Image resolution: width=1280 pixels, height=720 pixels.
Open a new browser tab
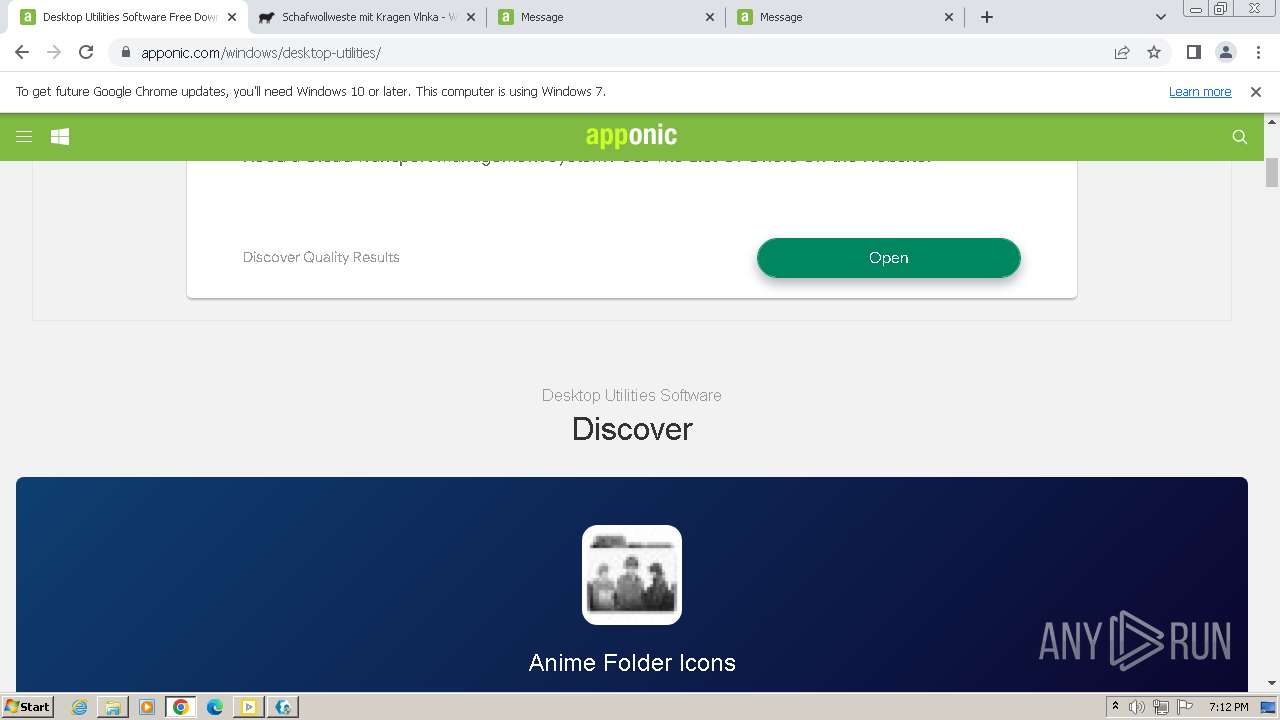pos(987,17)
